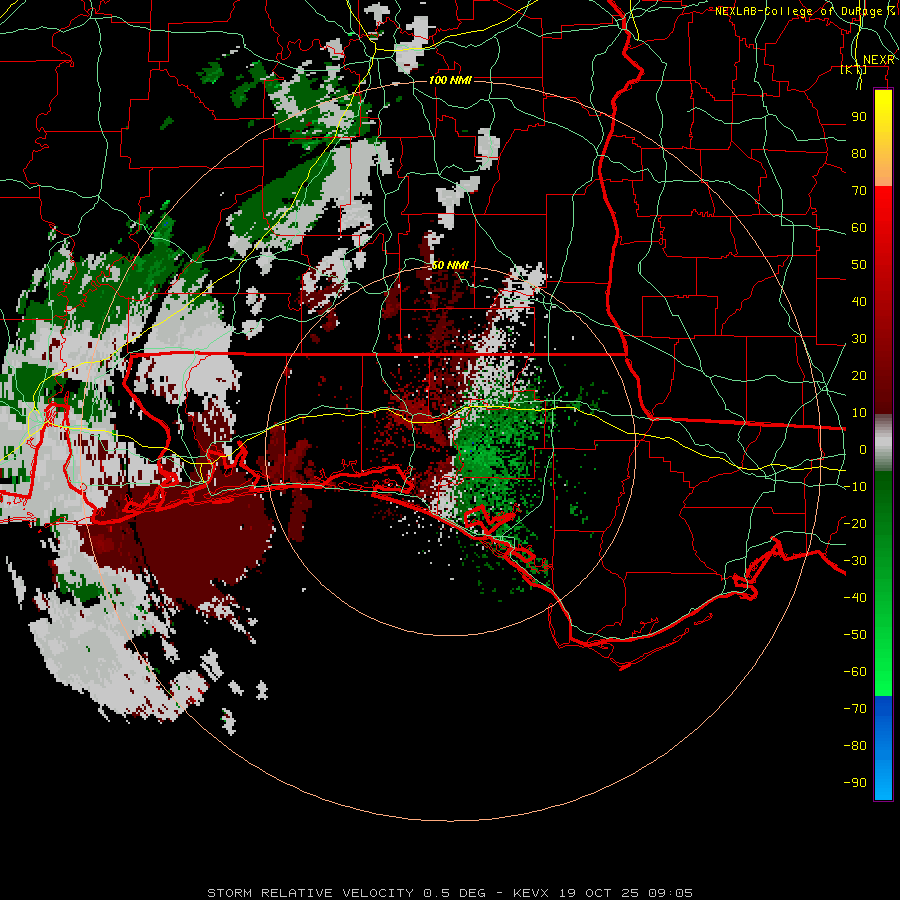The height and width of the screenshot is (900, 900).
Task: Click the -20 value on velocity scale
Action: [x=855, y=524]
